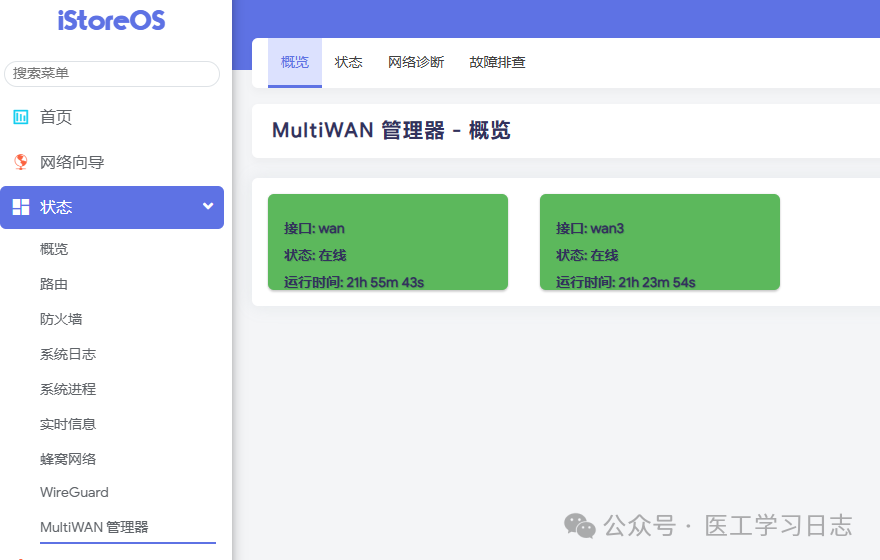Click the 接口: wan3 label
The width and height of the screenshot is (880, 560).
pos(590,228)
